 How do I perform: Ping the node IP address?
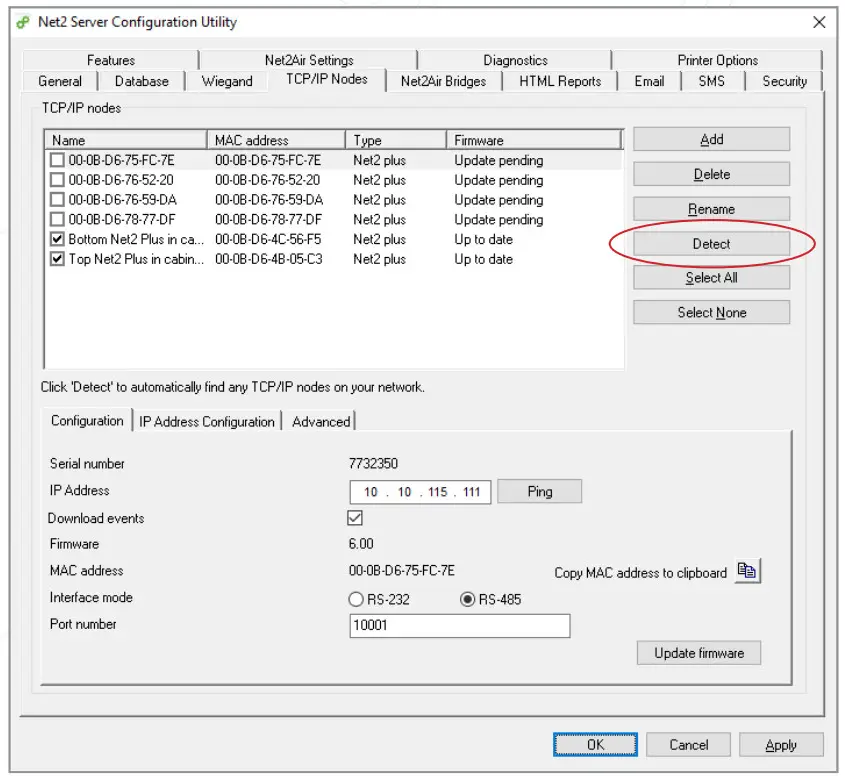coord(539,491)
